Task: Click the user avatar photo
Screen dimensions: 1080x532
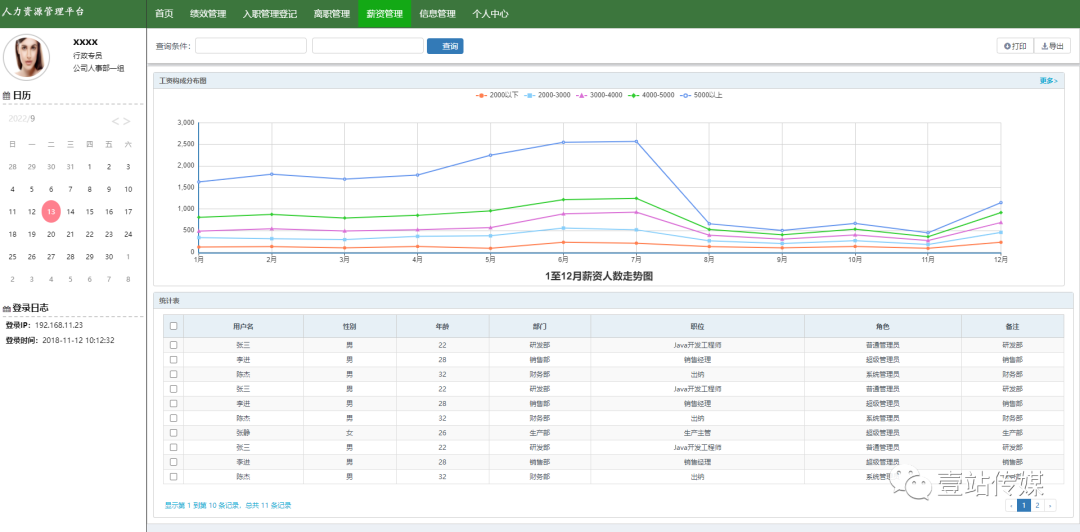Action: coord(27,57)
